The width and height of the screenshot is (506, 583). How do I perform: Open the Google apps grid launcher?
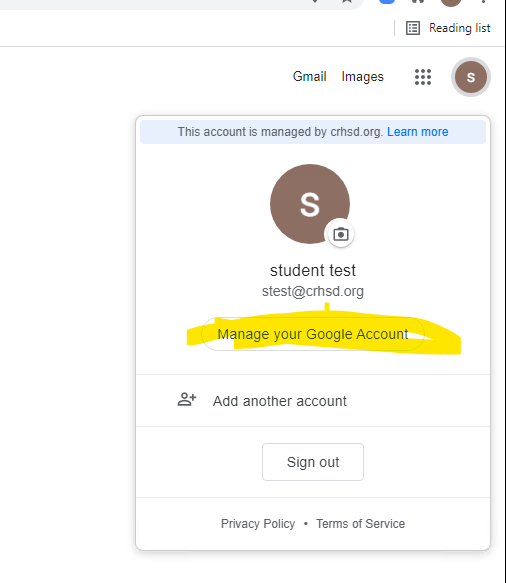point(423,77)
